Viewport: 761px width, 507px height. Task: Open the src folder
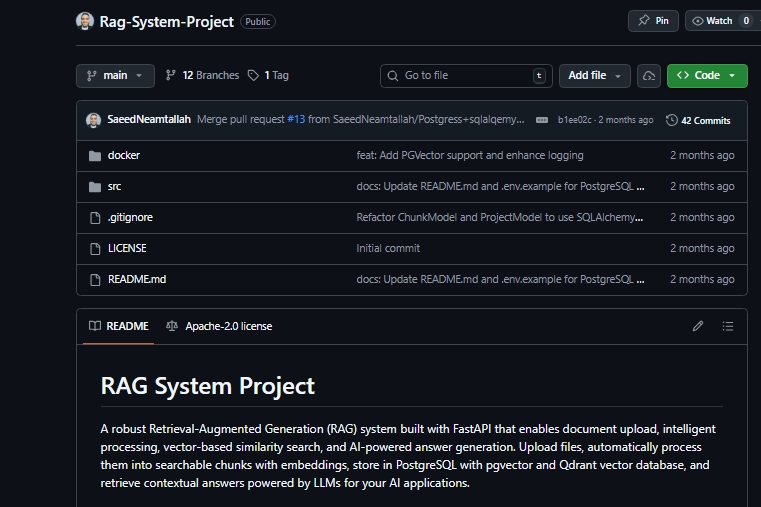pyautogui.click(x=115, y=186)
